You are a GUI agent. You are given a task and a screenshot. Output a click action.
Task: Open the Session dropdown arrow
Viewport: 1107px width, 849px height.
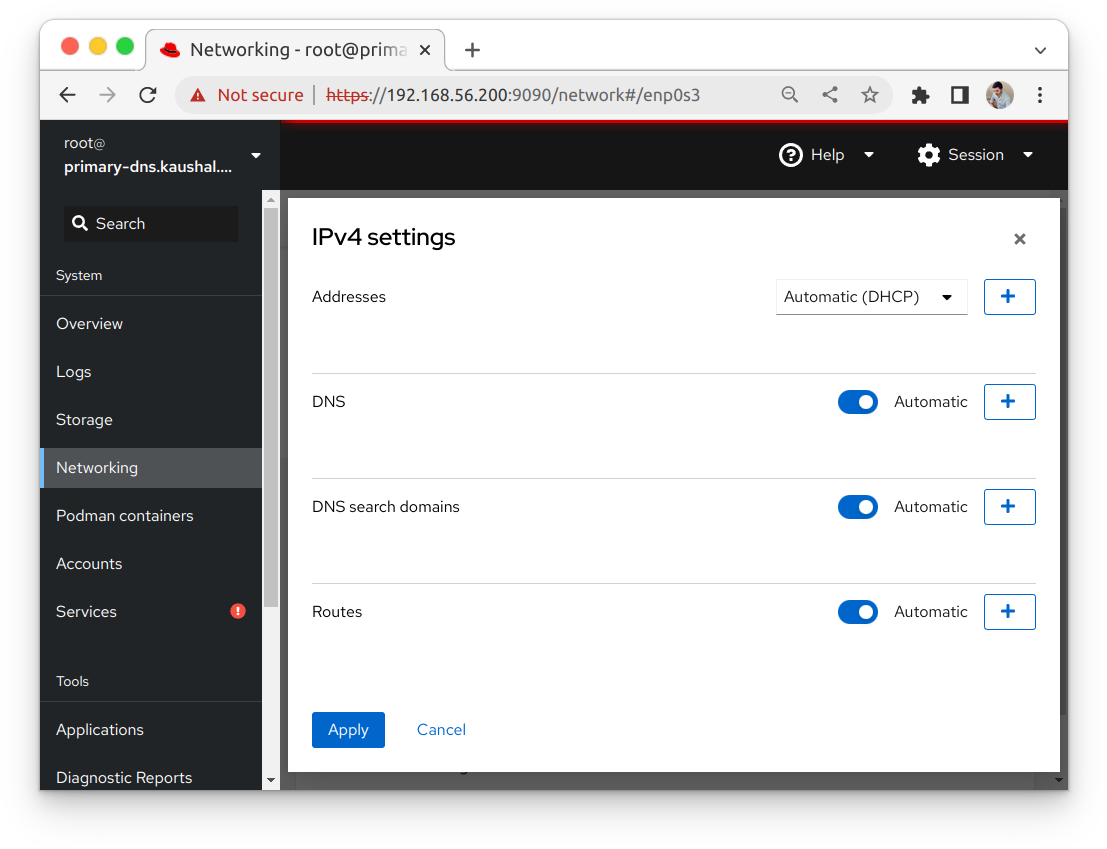pyautogui.click(x=1028, y=154)
